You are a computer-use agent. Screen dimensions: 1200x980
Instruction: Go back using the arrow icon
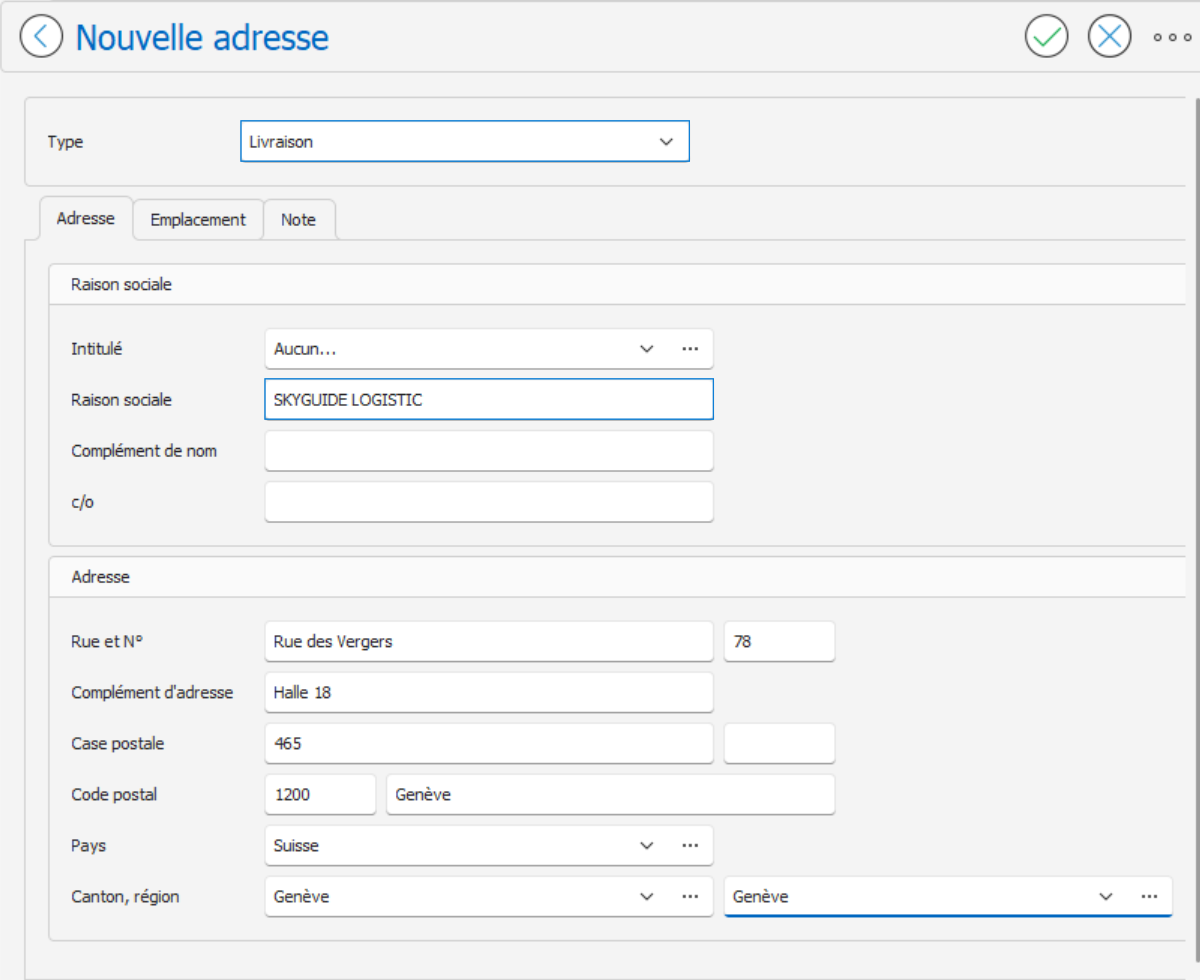coord(41,37)
